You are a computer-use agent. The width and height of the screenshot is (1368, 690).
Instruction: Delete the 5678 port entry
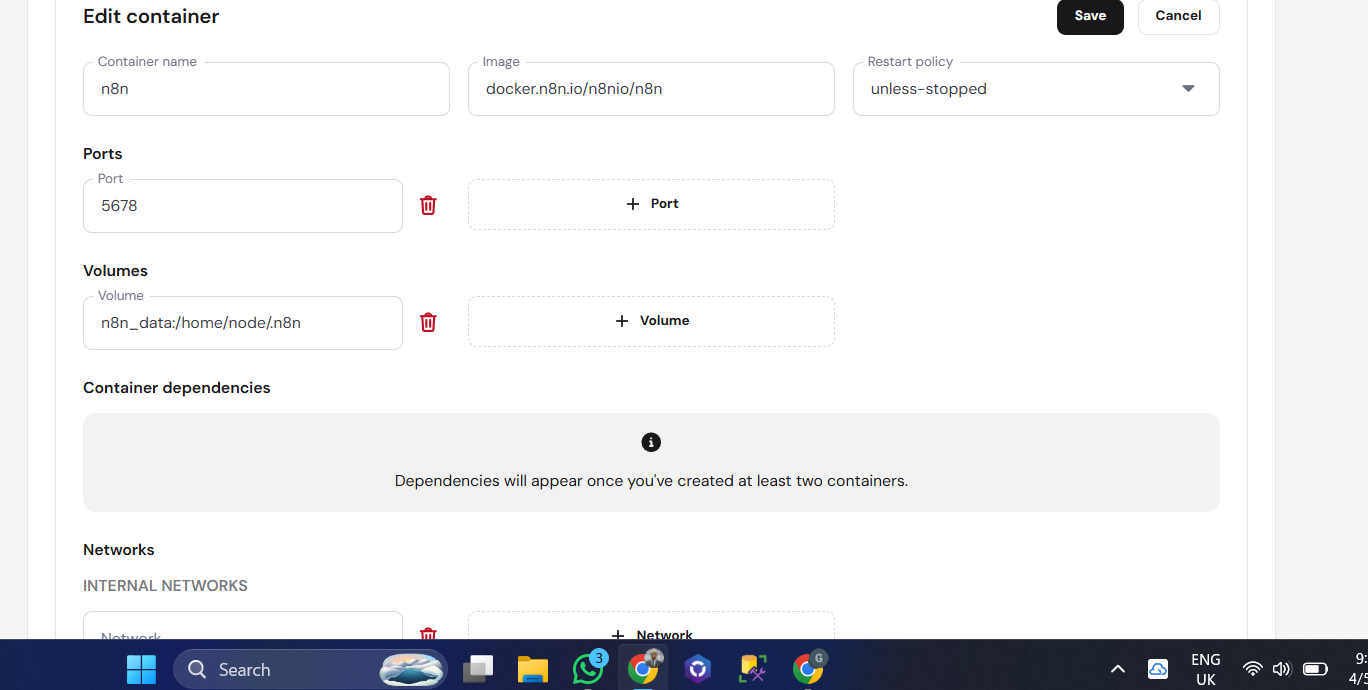point(428,205)
